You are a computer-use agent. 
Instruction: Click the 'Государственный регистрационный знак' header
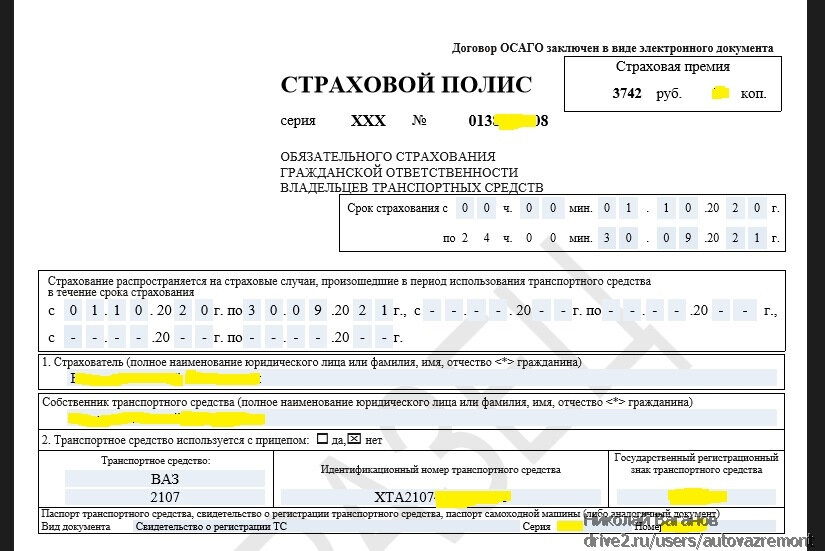697,464
